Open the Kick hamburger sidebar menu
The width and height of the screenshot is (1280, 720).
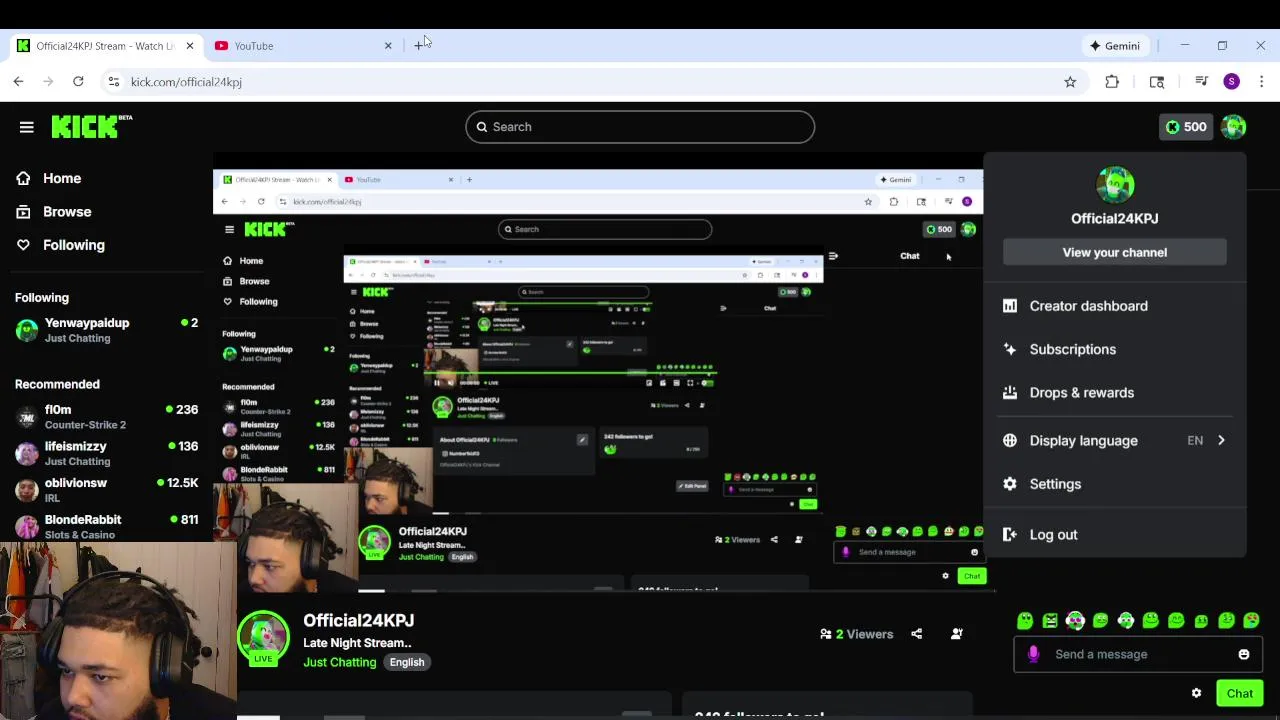(x=27, y=127)
